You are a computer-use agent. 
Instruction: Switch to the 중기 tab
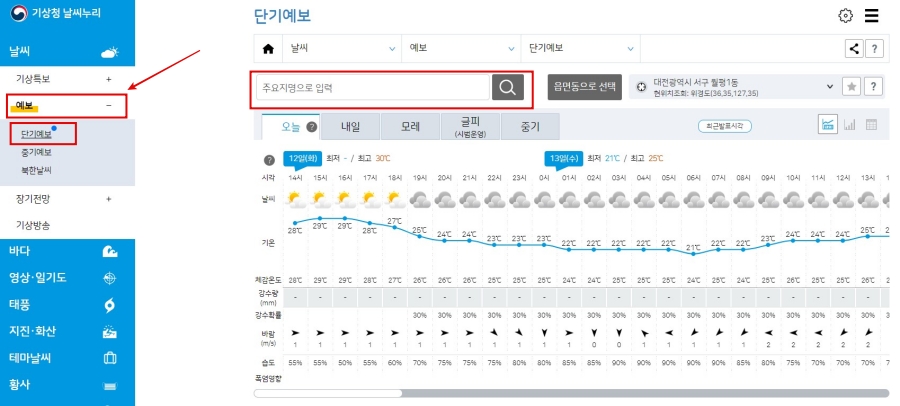pyautogui.click(x=530, y=127)
